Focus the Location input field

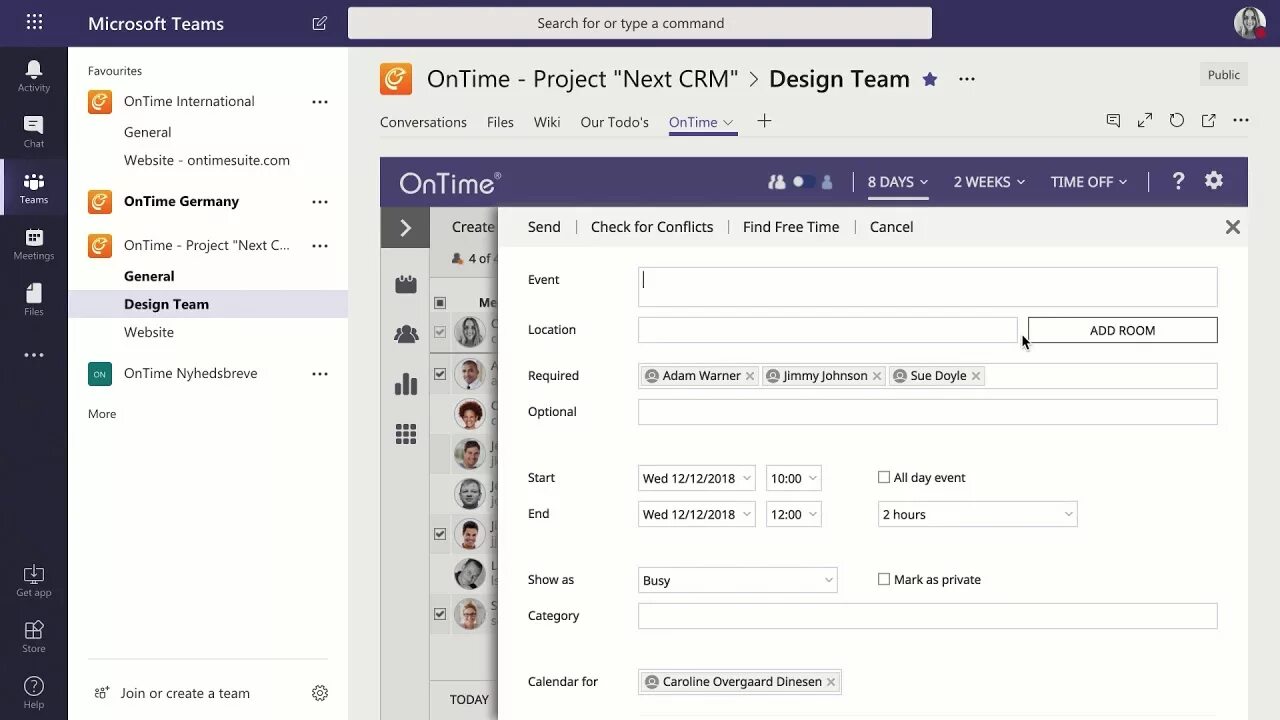[x=827, y=330]
